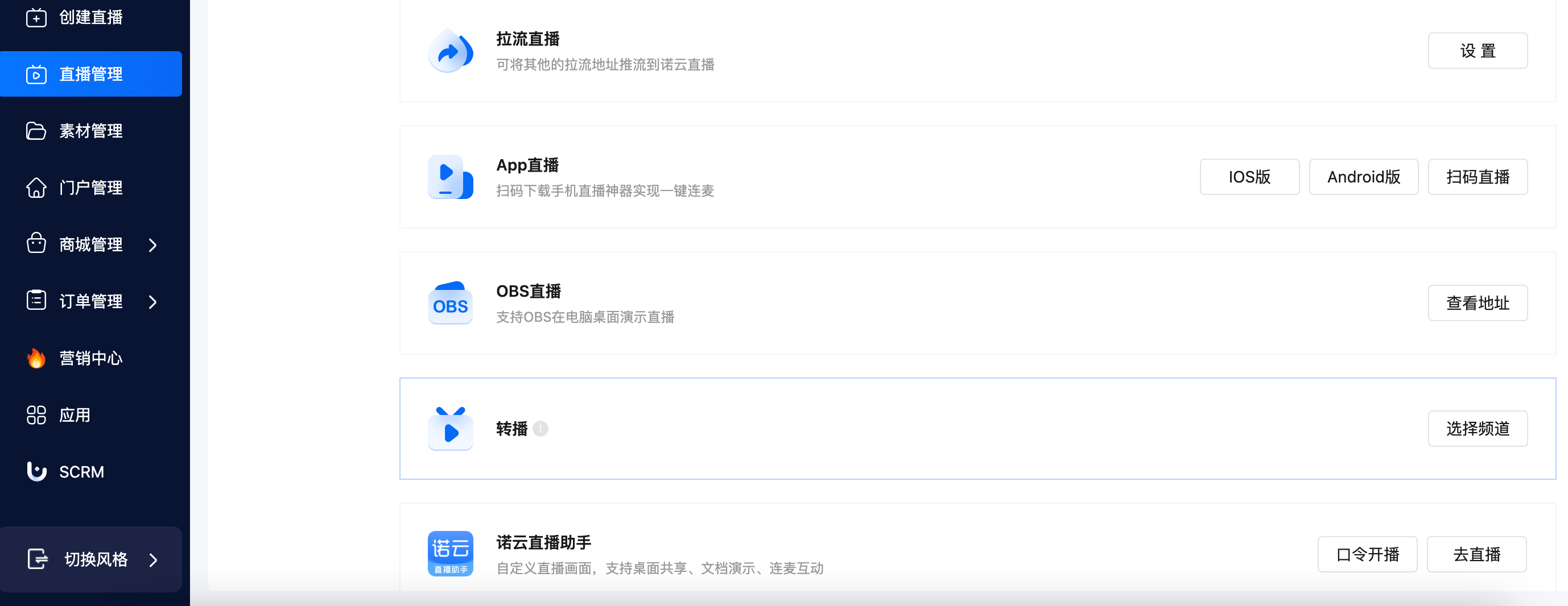Click the IOS版 download button
Screen dimensions: 1568x606
1249,177
